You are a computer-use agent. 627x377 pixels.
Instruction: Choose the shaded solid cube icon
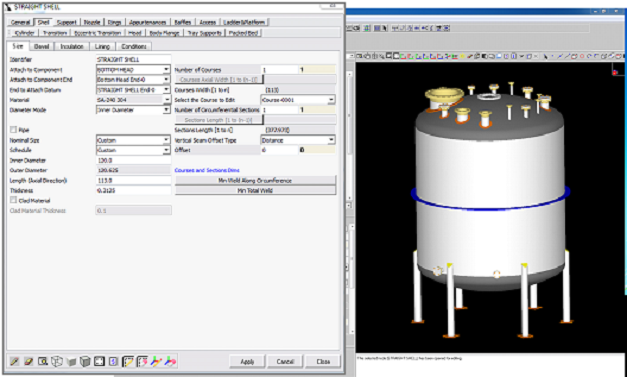(x=71, y=362)
